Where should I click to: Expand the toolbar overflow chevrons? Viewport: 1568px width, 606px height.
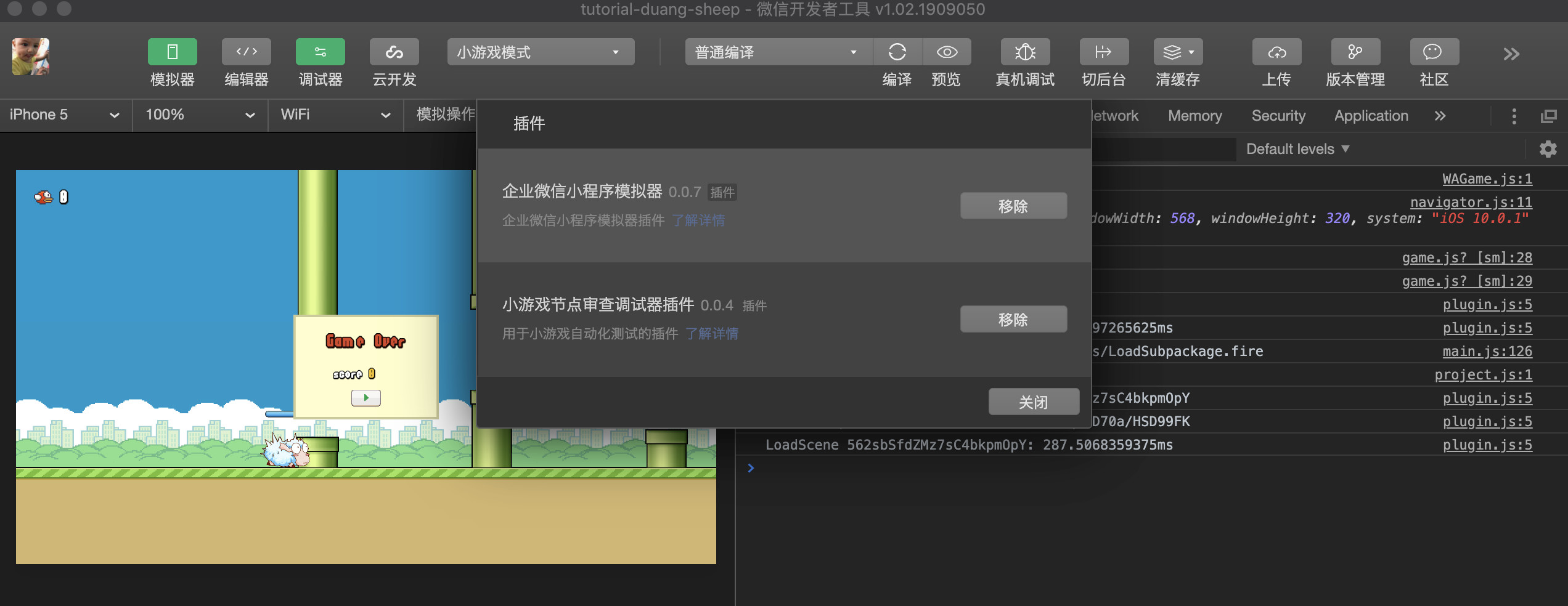(x=1511, y=54)
